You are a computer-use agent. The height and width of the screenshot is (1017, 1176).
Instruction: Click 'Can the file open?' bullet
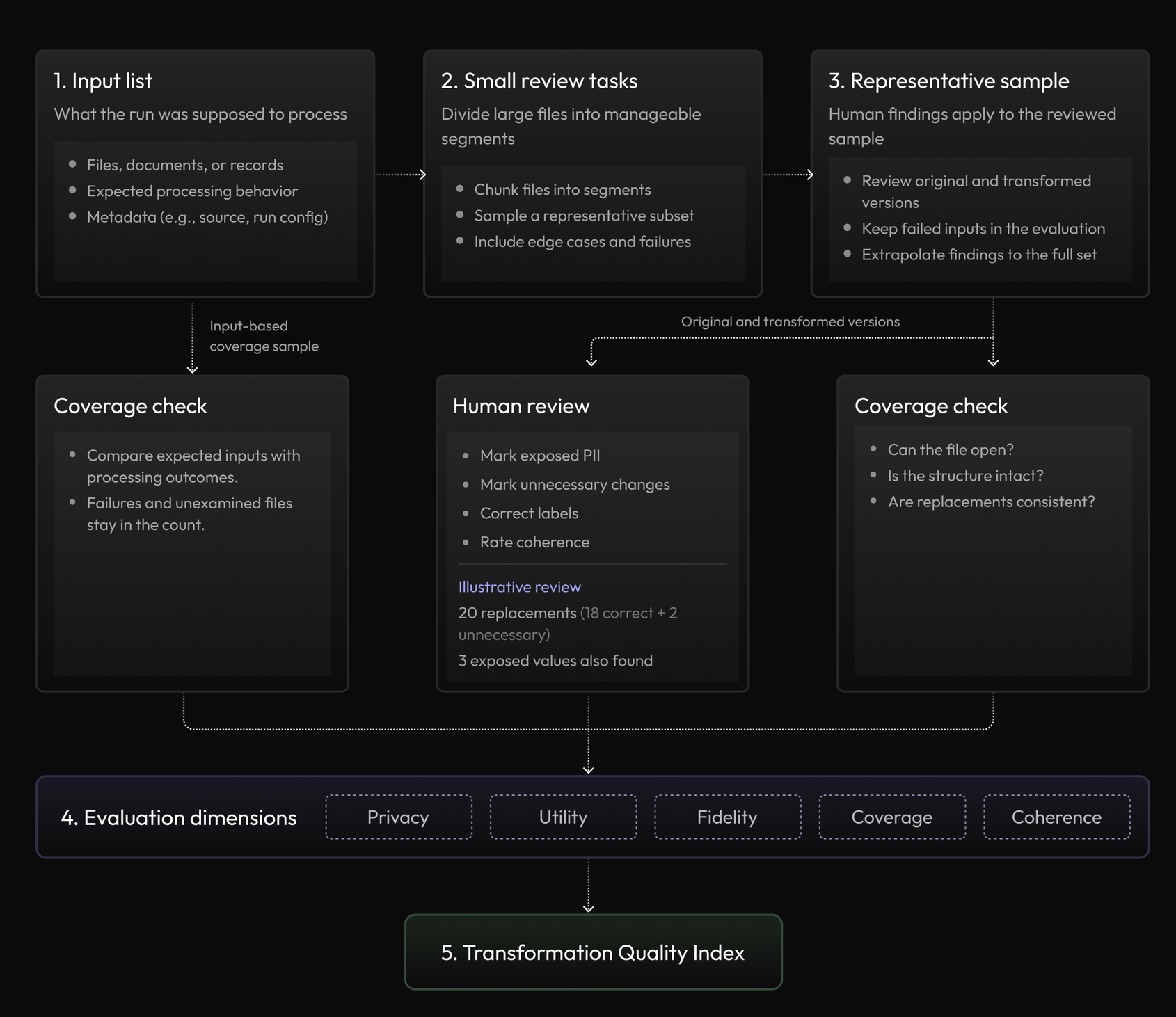pos(951,449)
